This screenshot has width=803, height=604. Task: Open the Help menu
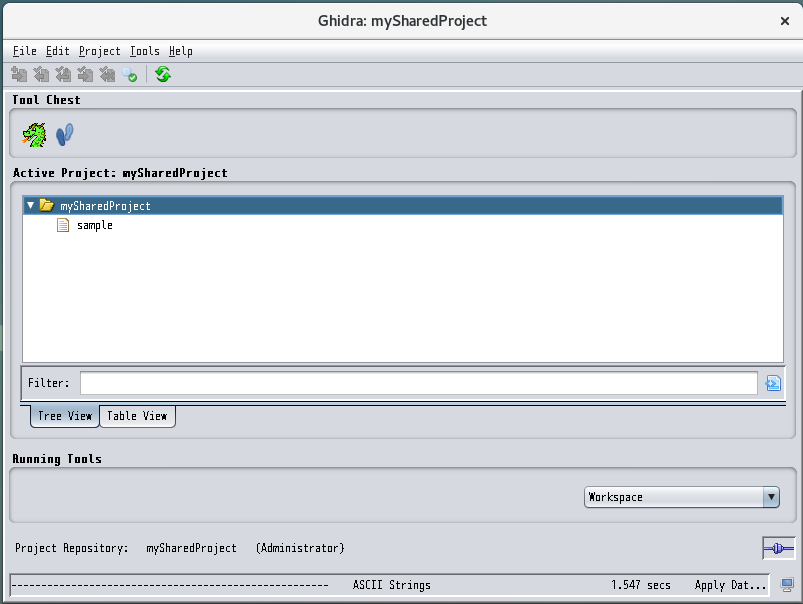pyautogui.click(x=181, y=51)
